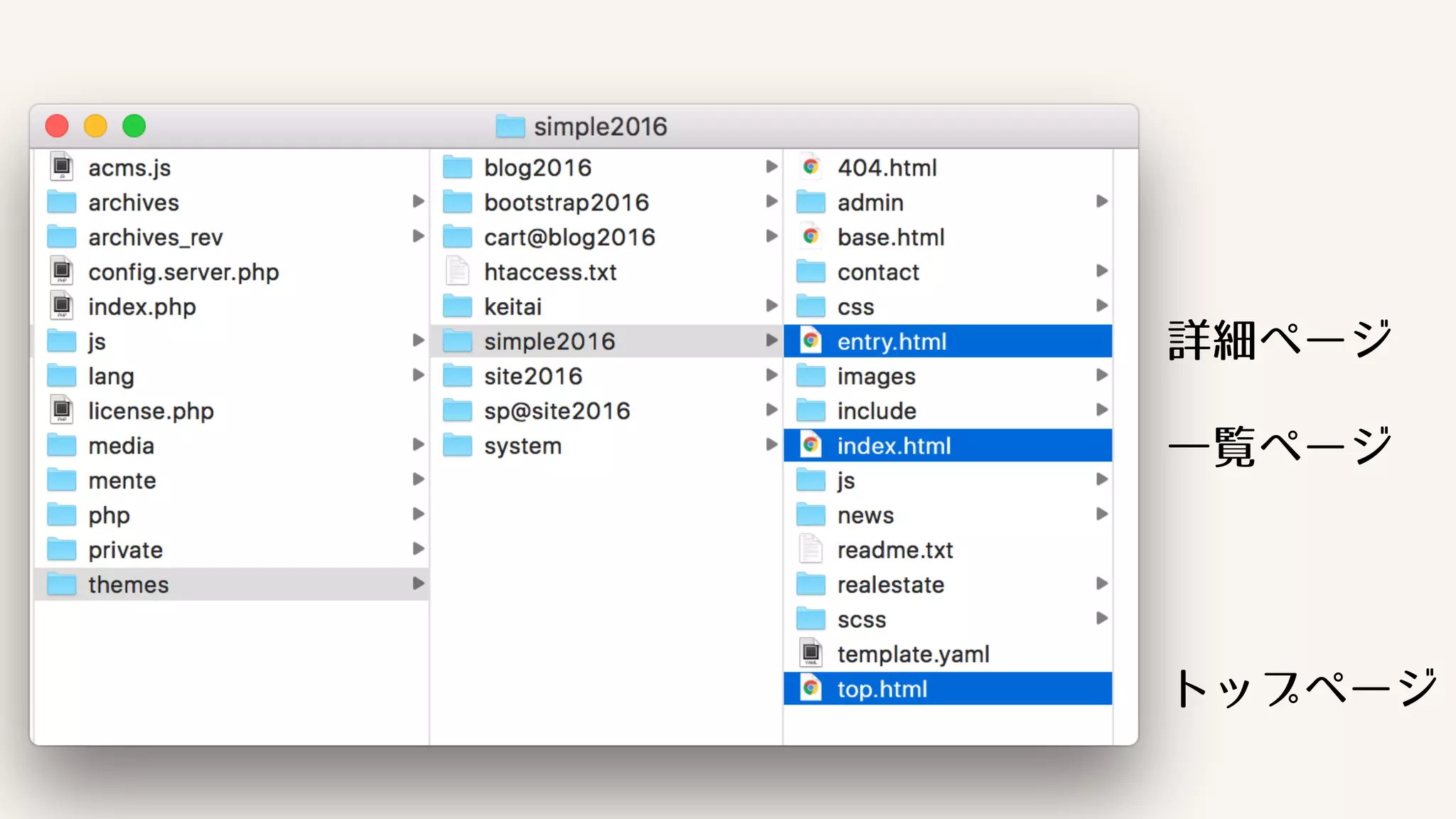The height and width of the screenshot is (819, 1456).
Task: Open the site2016 folder
Action: [532, 376]
